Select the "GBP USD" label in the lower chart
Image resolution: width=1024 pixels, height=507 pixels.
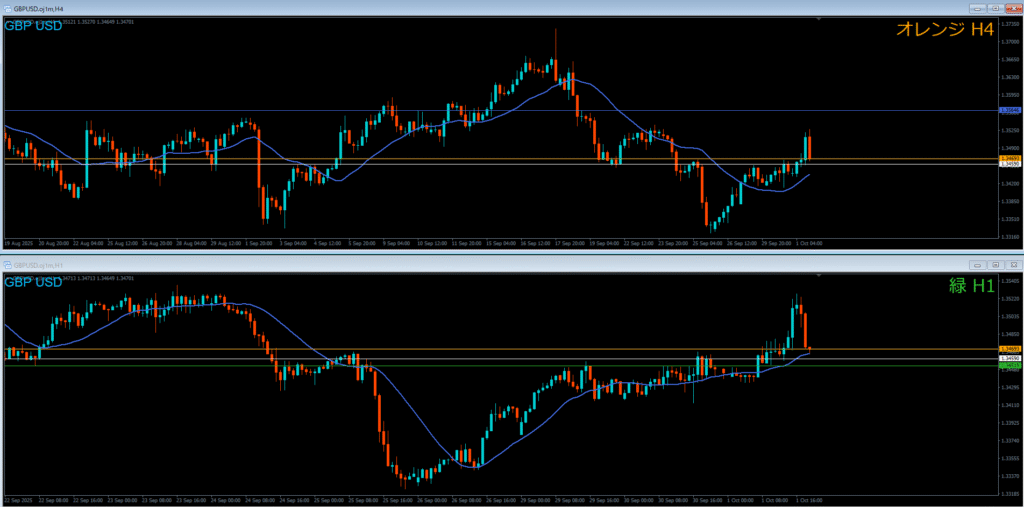point(33,282)
